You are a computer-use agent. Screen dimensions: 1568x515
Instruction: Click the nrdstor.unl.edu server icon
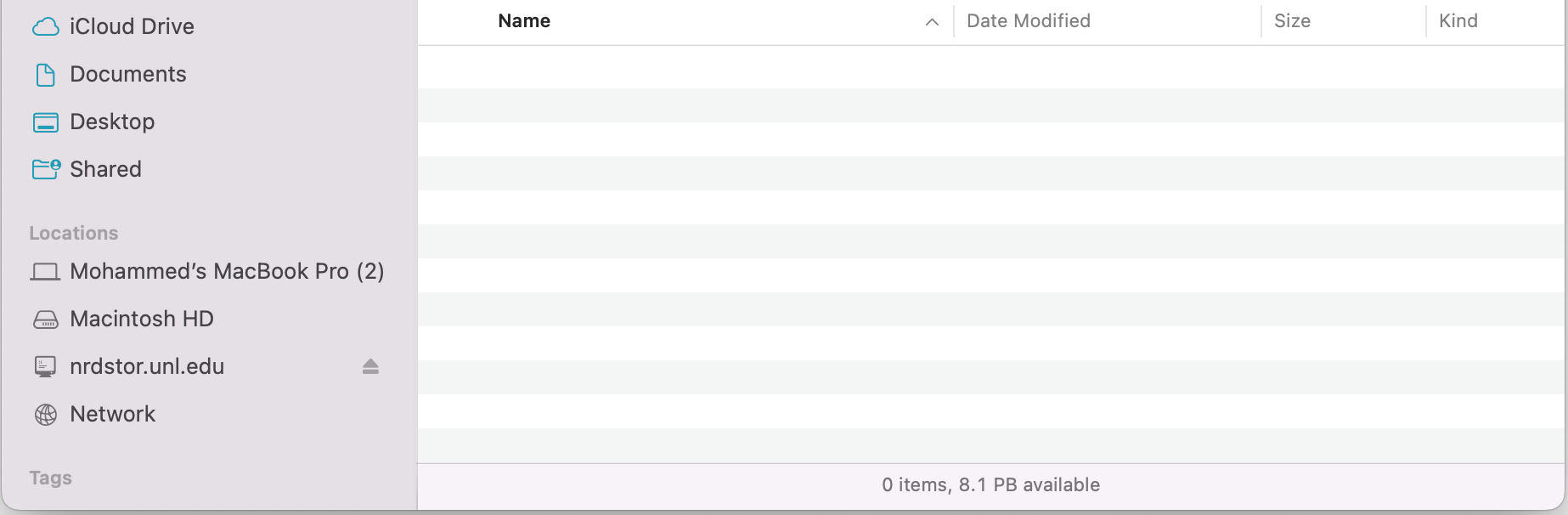(46, 367)
